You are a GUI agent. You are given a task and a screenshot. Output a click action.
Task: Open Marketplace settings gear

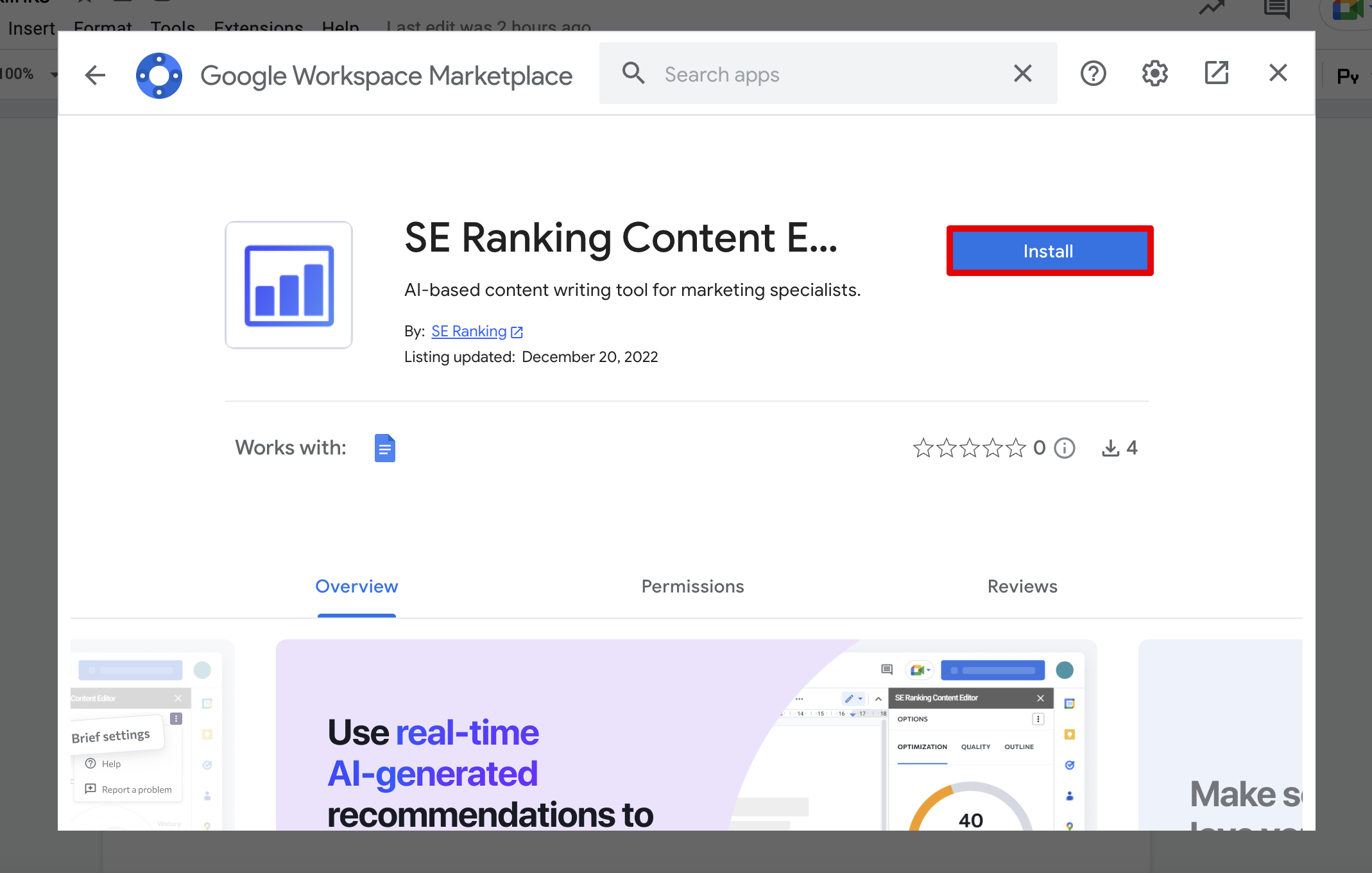pyautogui.click(x=1154, y=73)
